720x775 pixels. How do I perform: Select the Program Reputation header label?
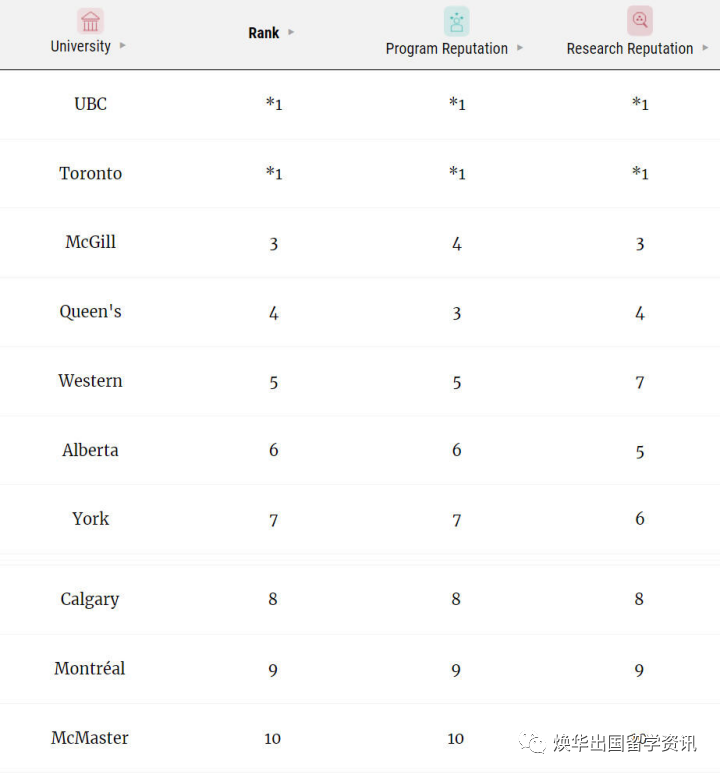pos(447,48)
